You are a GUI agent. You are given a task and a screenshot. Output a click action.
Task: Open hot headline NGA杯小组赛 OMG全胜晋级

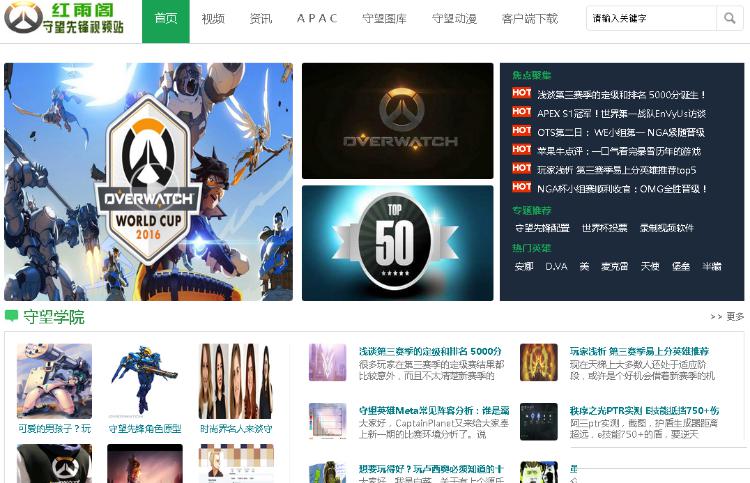(x=621, y=188)
